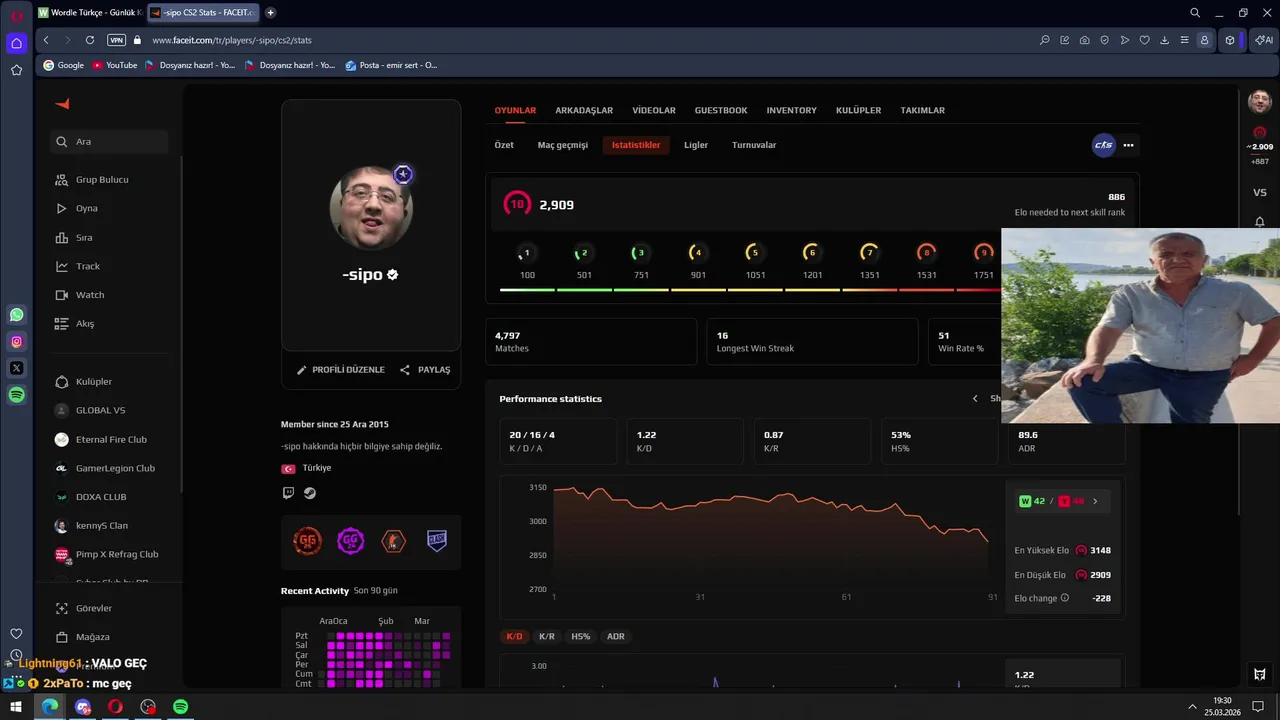Open Watch in the sidebar

pos(90,295)
